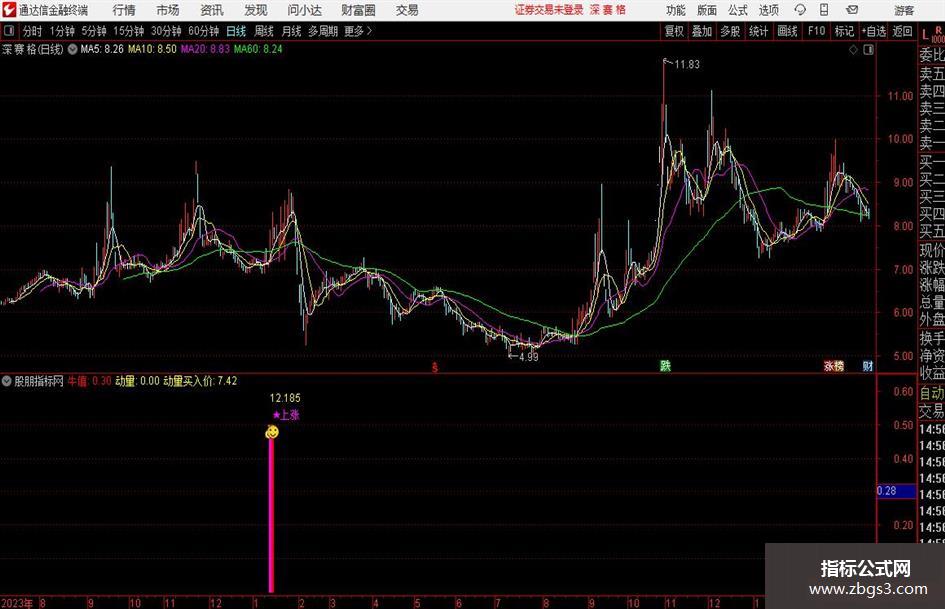Click the 动量买入价: 7.42 value
Screen dimensions: 945x609
point(200,381)
